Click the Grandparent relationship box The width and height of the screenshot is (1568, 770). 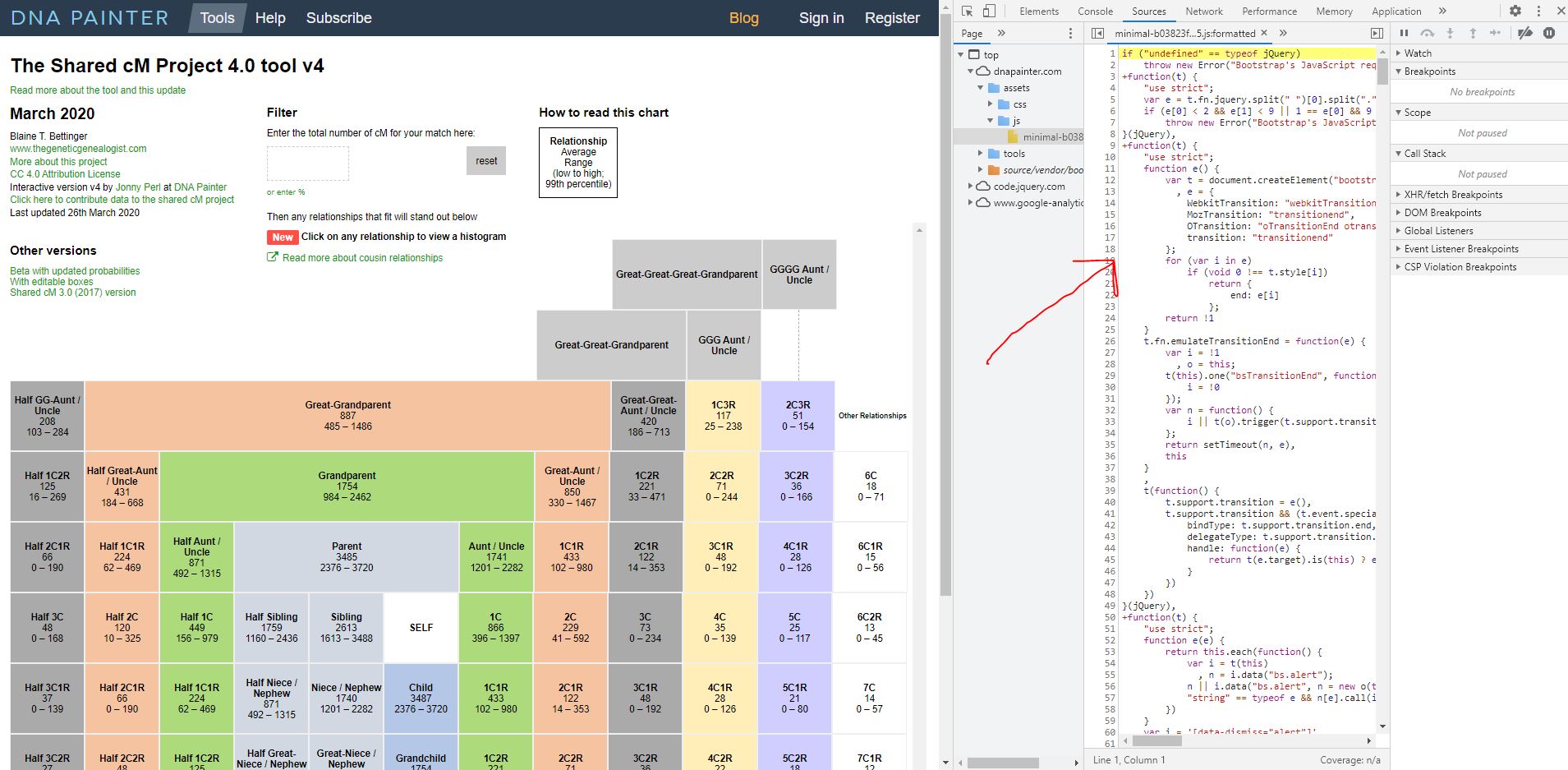pyautogui.click(x=347, y=486)
